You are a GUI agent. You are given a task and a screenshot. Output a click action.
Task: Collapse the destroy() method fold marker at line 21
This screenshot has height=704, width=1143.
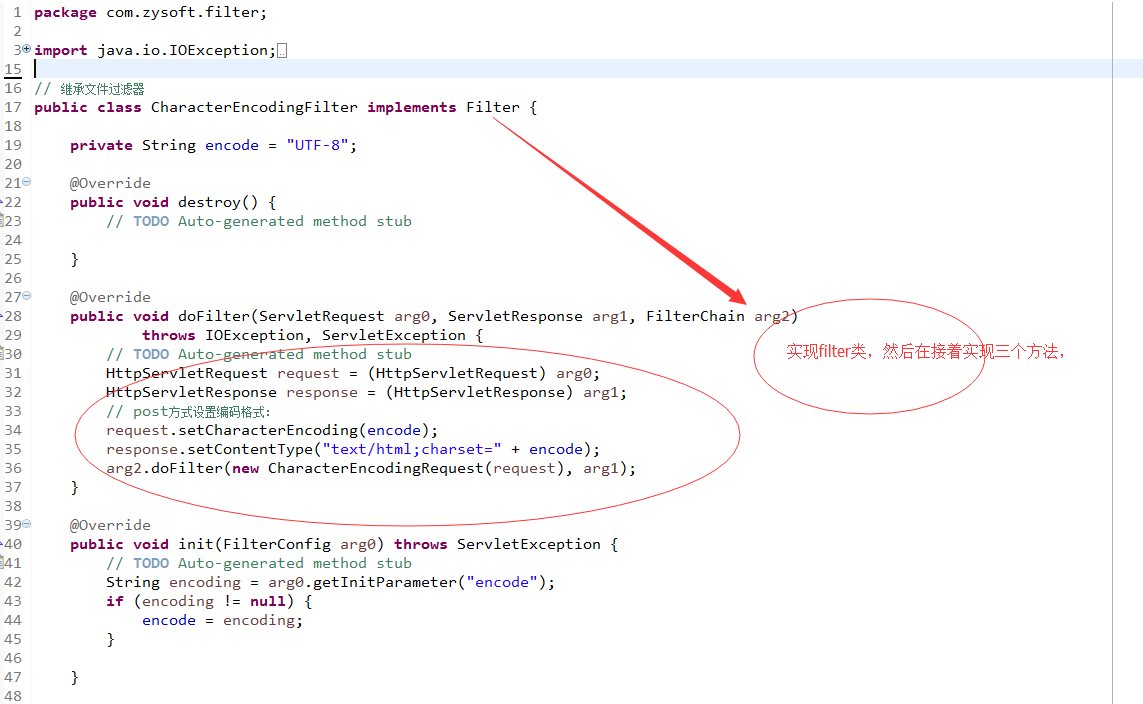[x=26, y=181]
